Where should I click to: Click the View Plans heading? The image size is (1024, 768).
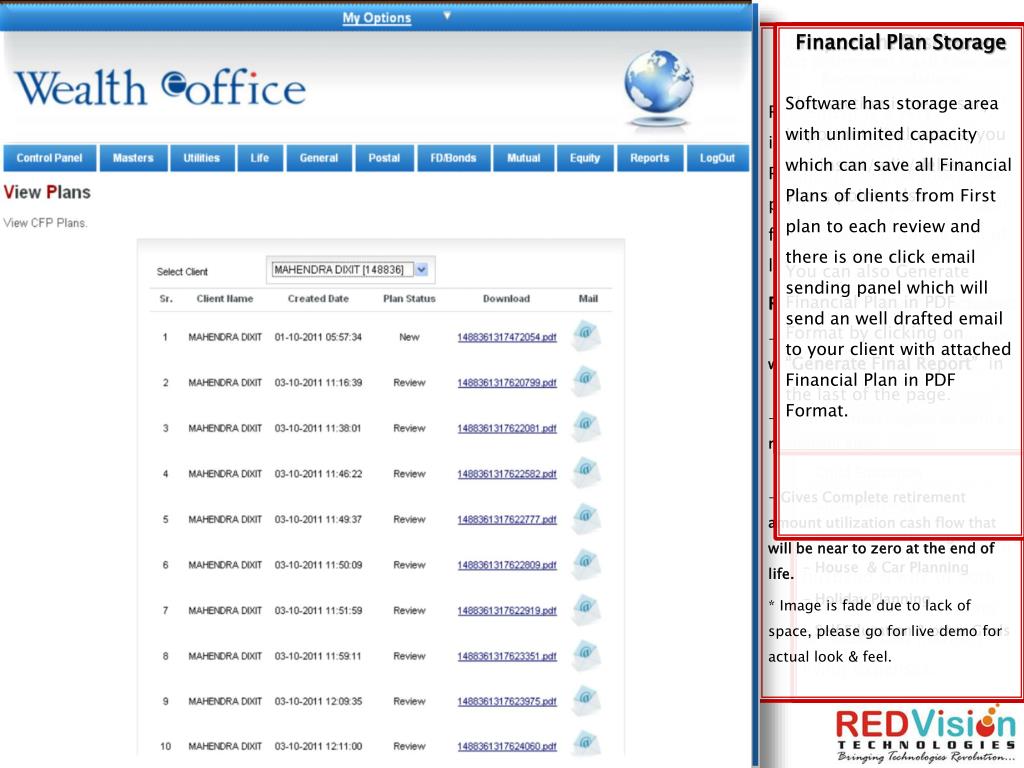tap(47, 192)
